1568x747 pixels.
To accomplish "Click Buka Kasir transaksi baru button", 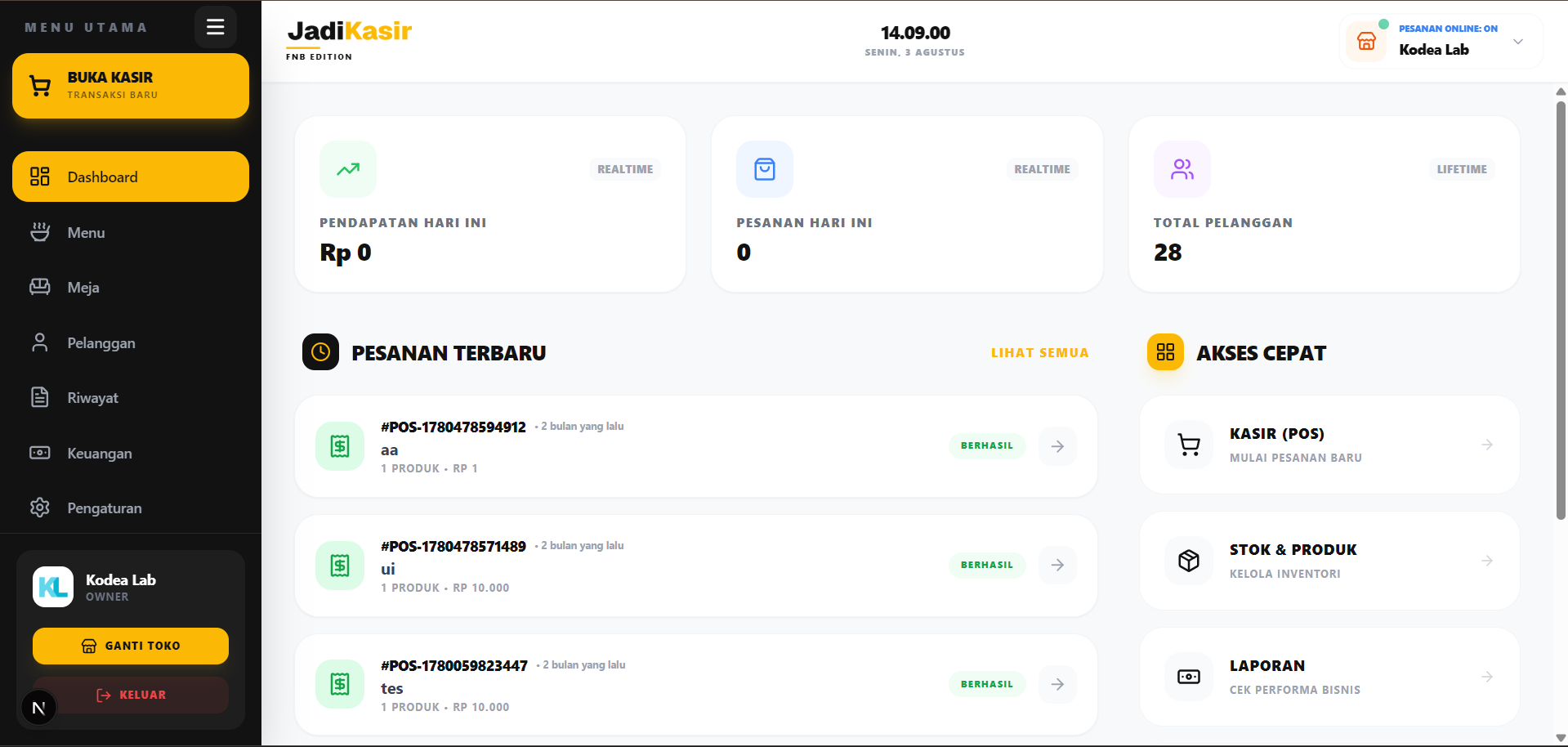I will pyautogui.click(x=131, y=86).
